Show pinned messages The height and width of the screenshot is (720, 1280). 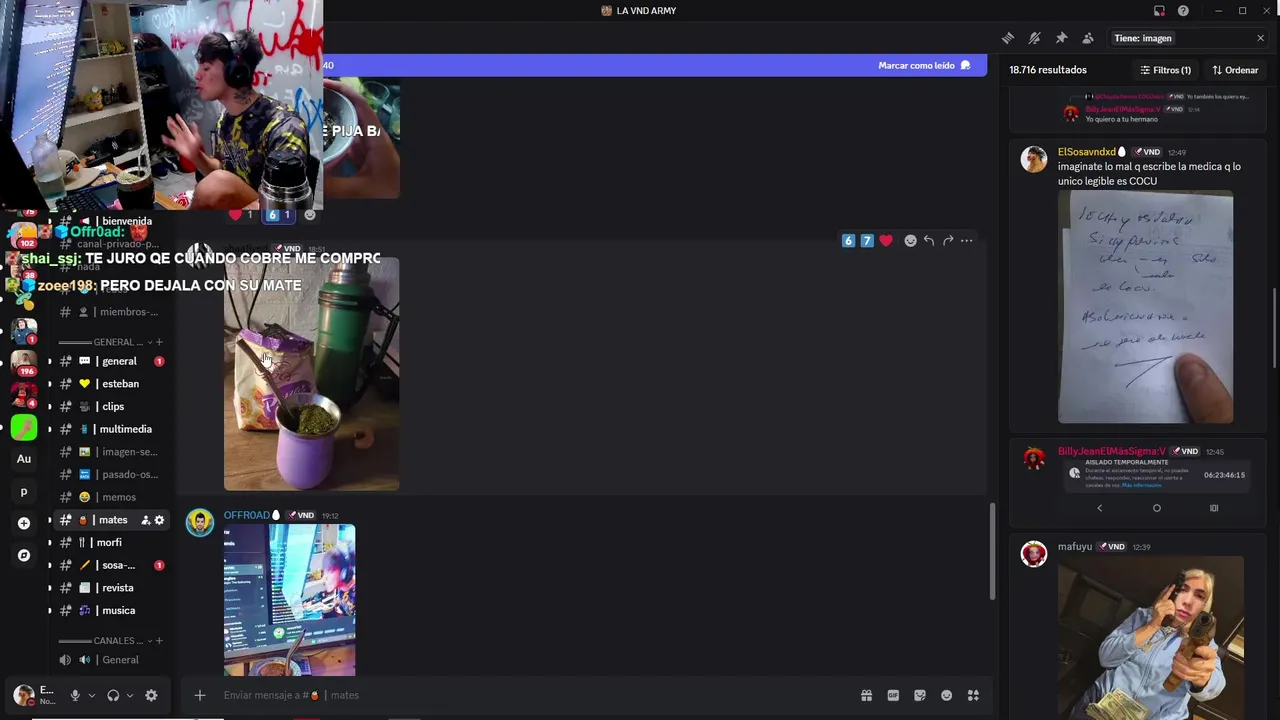point(1061,38)
